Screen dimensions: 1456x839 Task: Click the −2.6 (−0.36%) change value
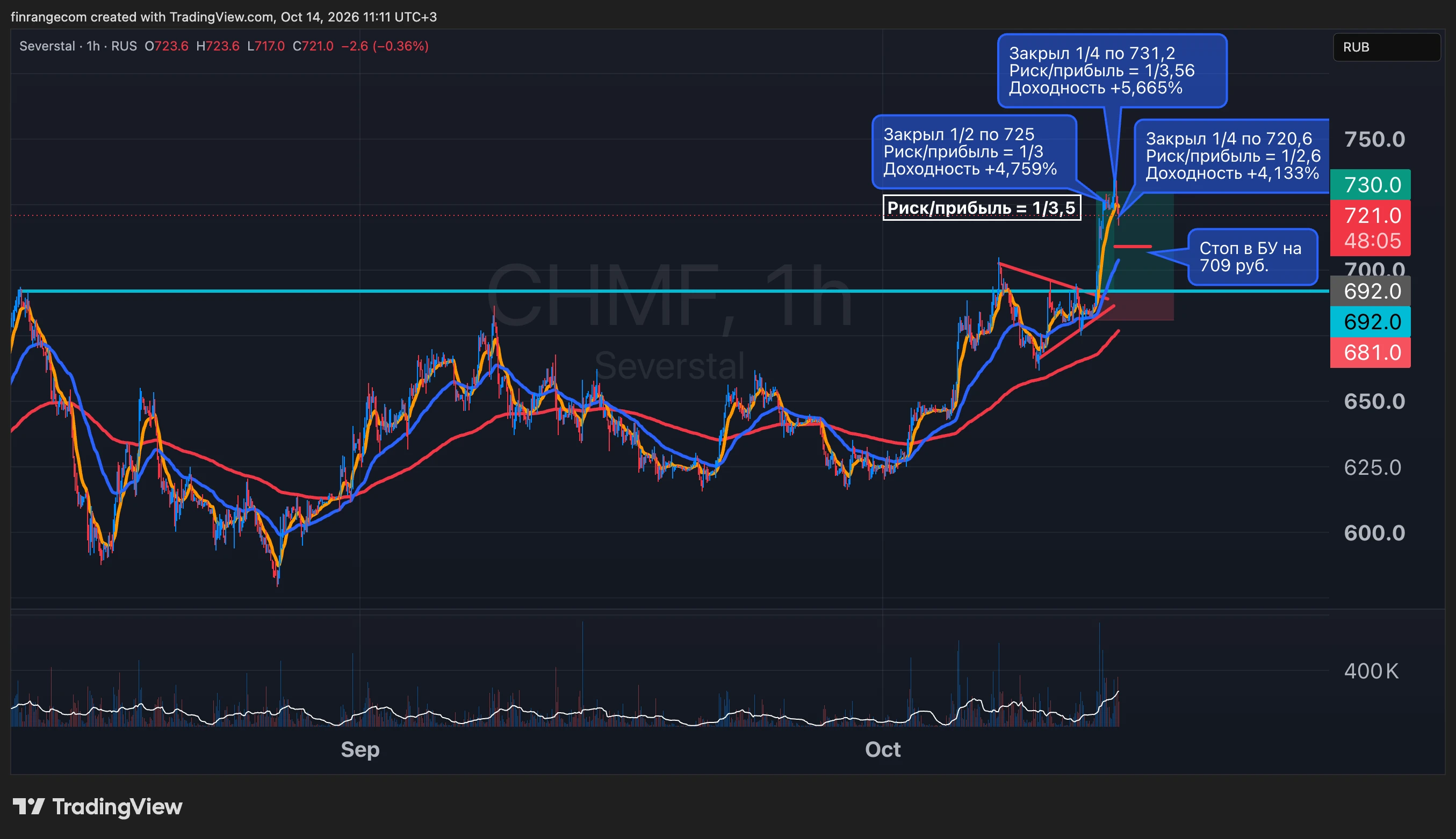coord(385,46)
